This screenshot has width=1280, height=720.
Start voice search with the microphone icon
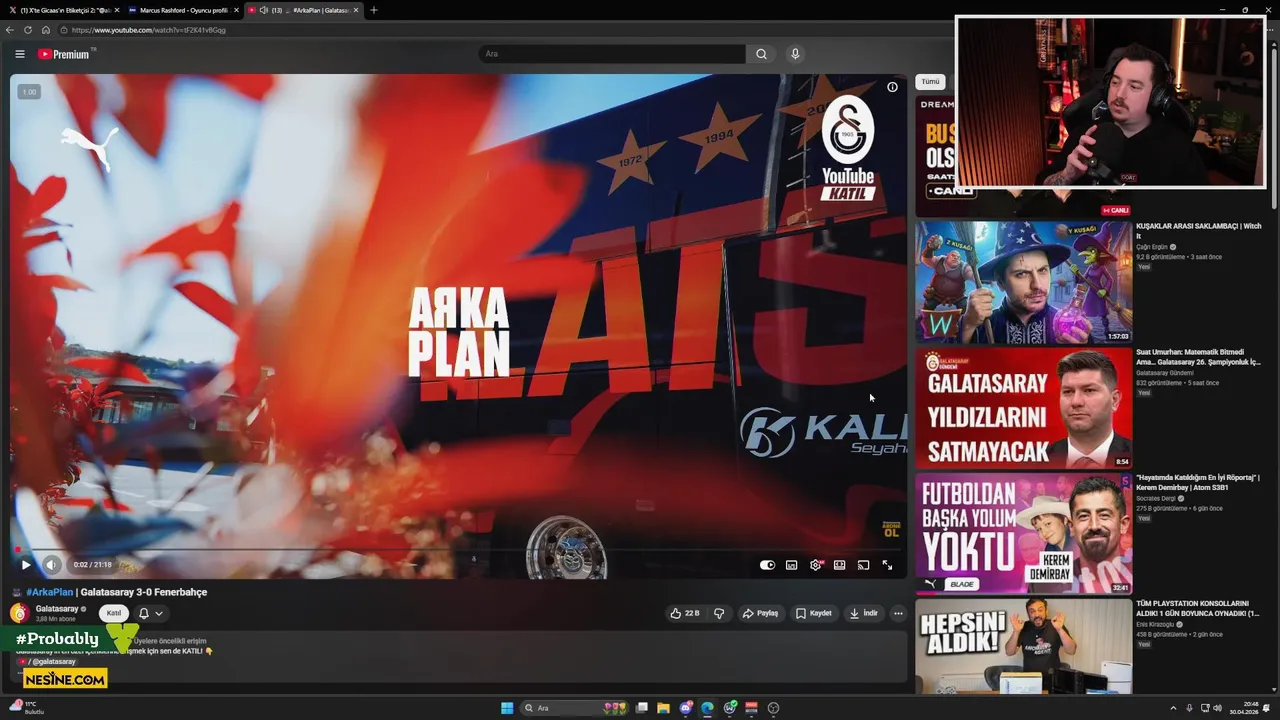(x=795, y=54)
